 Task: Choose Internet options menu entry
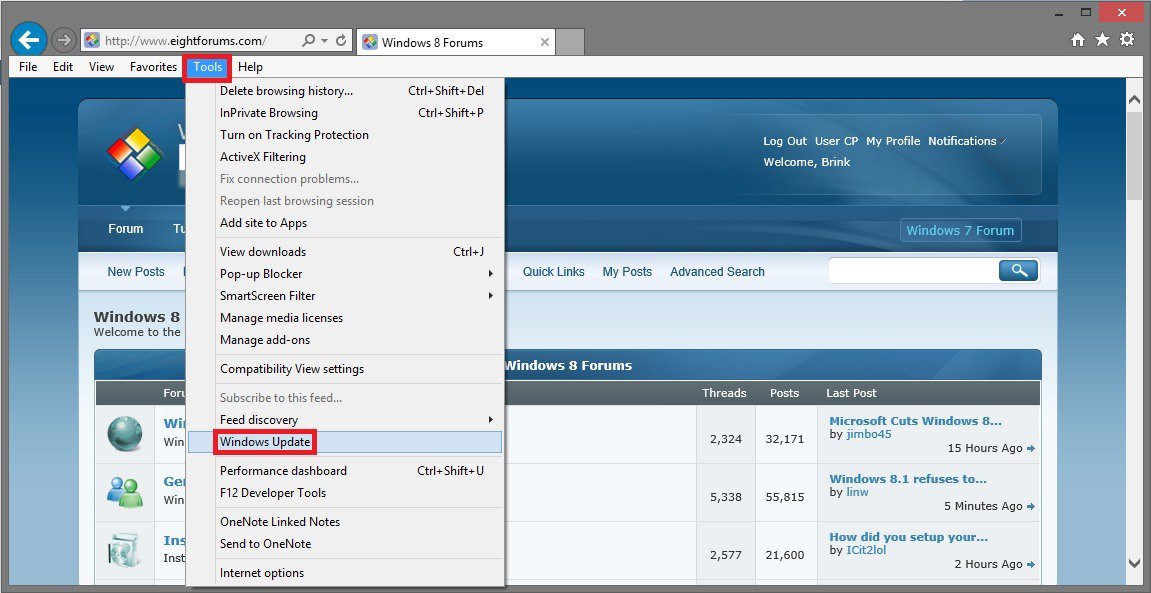(x=262, y=573)
